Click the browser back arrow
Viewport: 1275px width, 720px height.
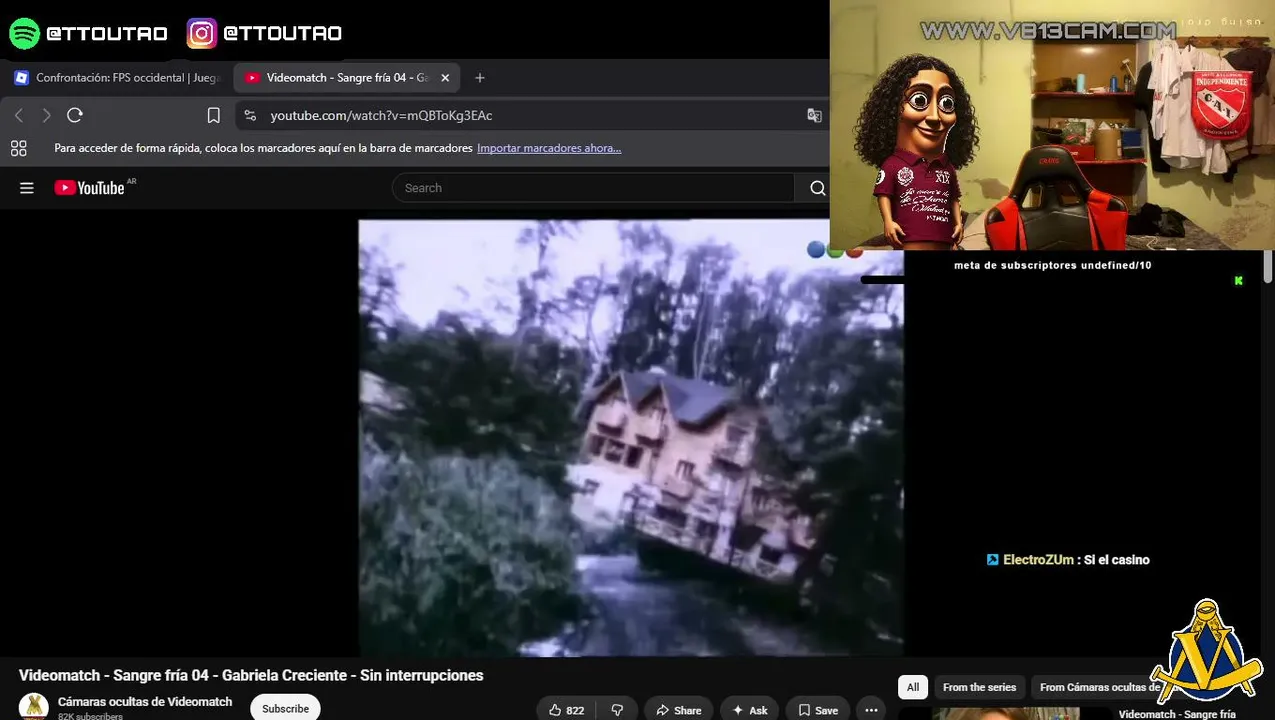[x=19, y=115]
